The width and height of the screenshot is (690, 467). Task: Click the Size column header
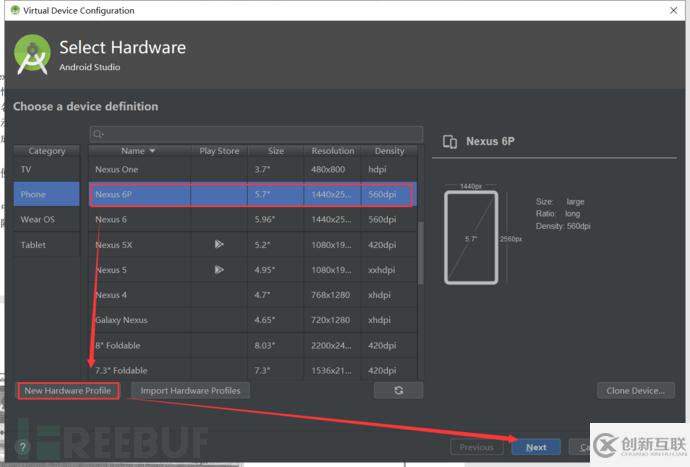(276, 151)
